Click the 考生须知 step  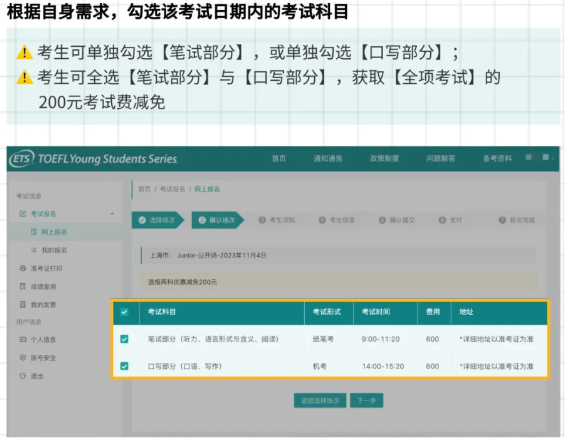277,220
